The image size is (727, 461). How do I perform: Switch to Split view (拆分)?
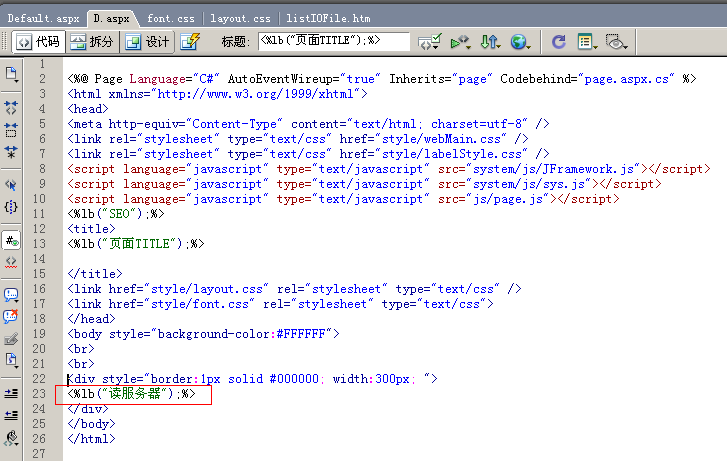(92, 42)
